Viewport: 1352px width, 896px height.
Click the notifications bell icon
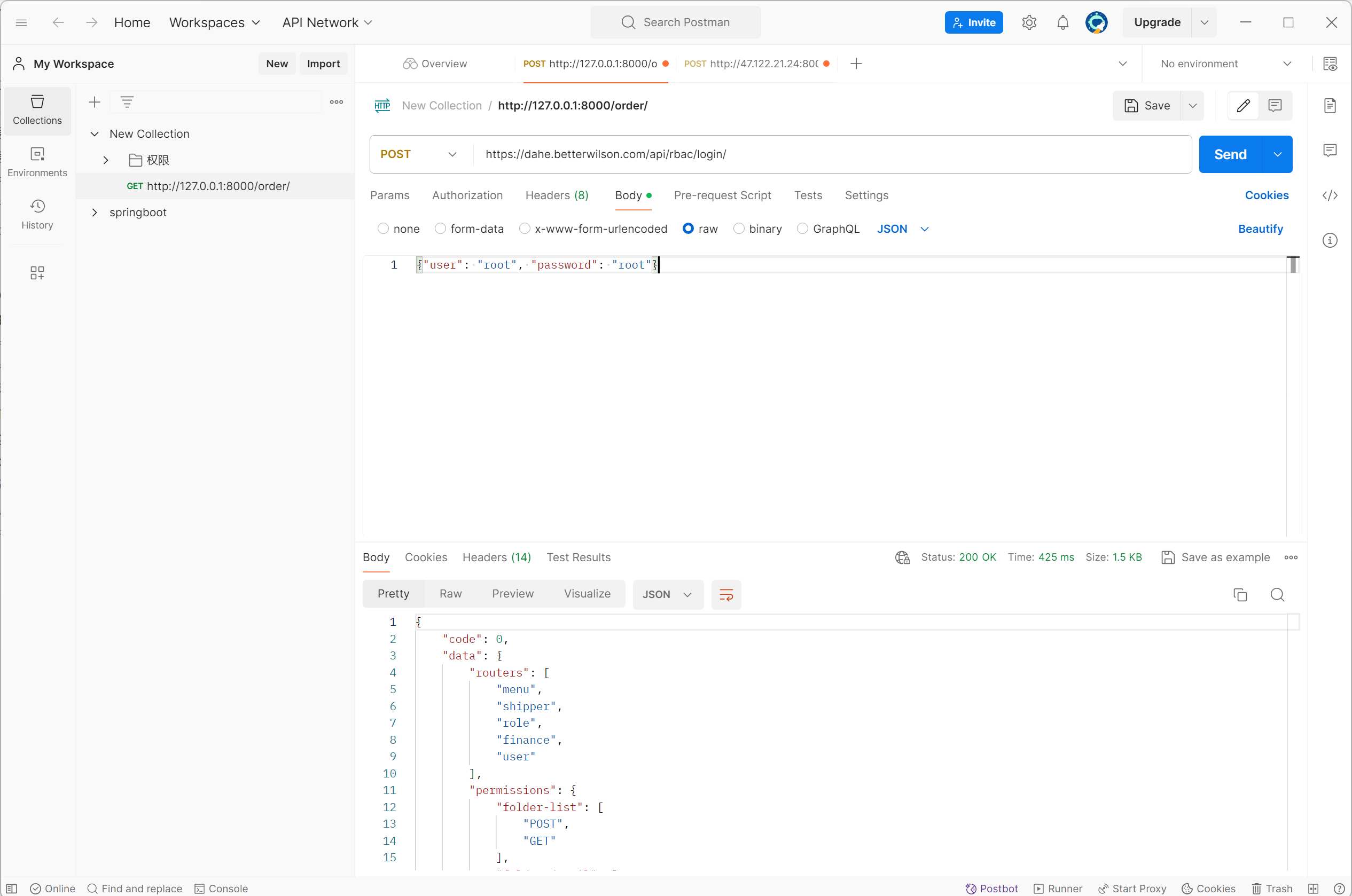(x=1062, y=23)
